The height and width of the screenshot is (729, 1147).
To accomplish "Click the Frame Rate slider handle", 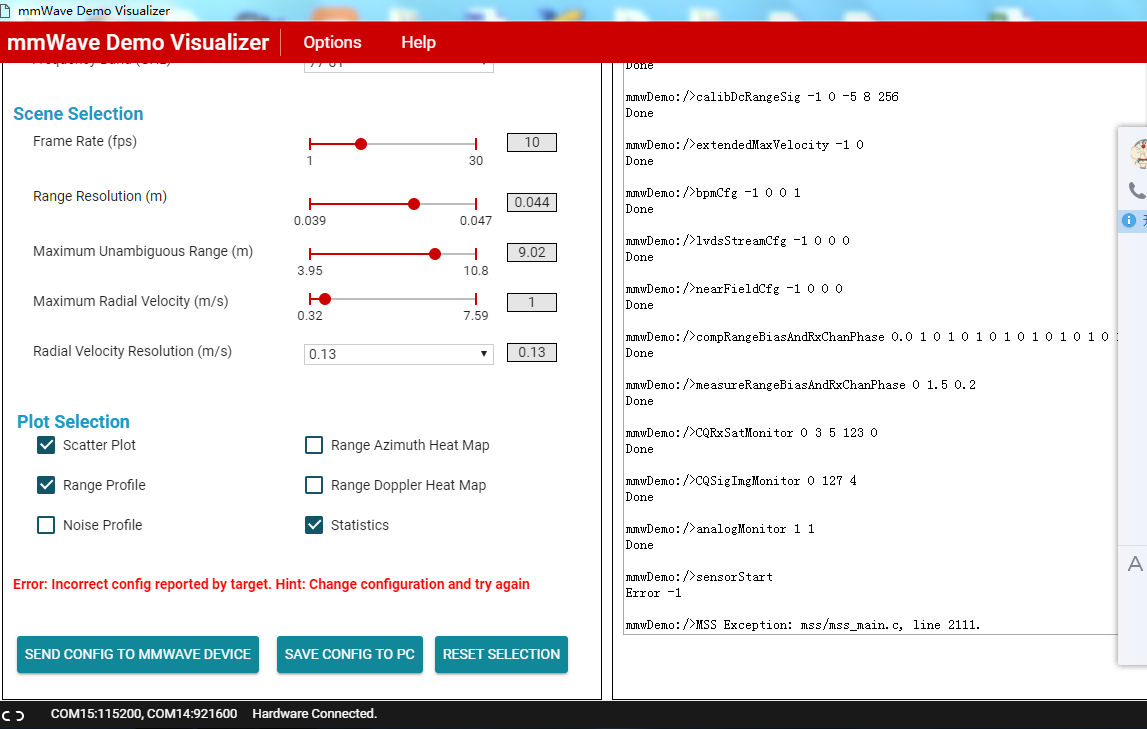I will [x=361, y=144].
